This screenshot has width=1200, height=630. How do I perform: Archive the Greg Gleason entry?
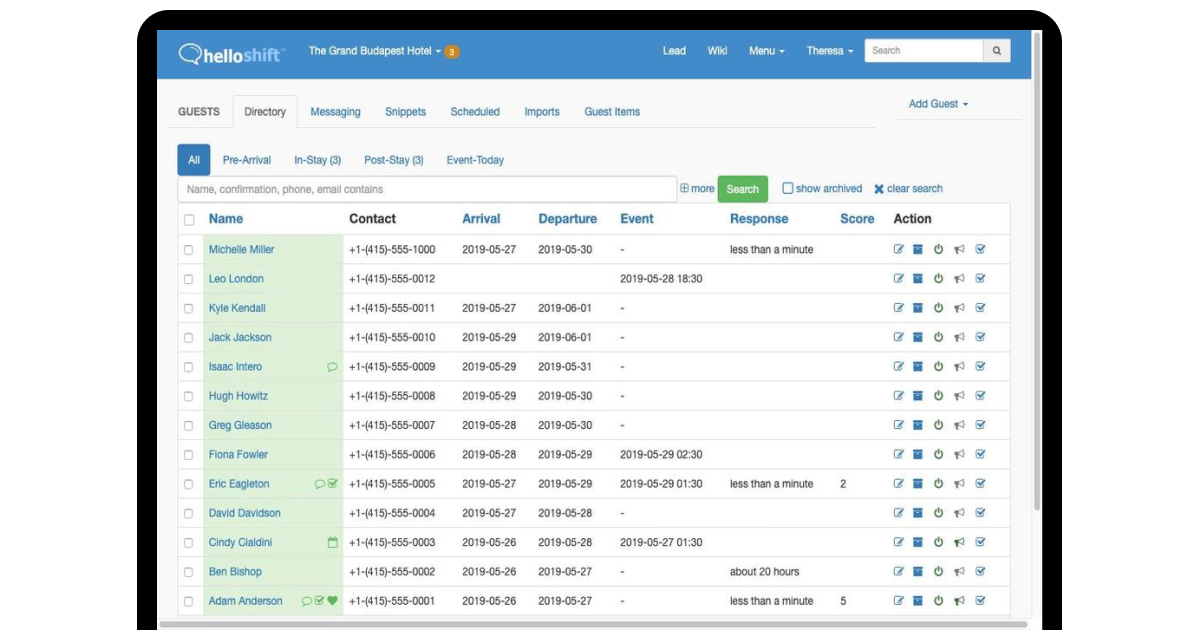point(917,425)
